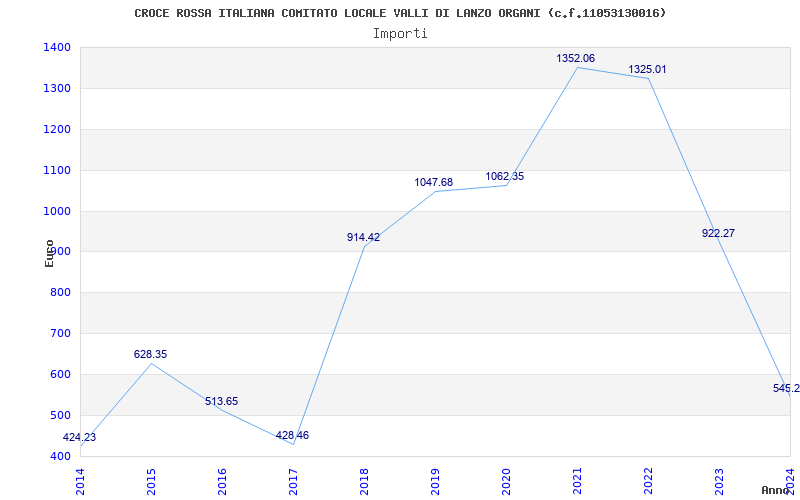The height and width of the screenshot is (500, 800).
Task: Click the 2014 x-axis label
Action: tap(80, 482)
